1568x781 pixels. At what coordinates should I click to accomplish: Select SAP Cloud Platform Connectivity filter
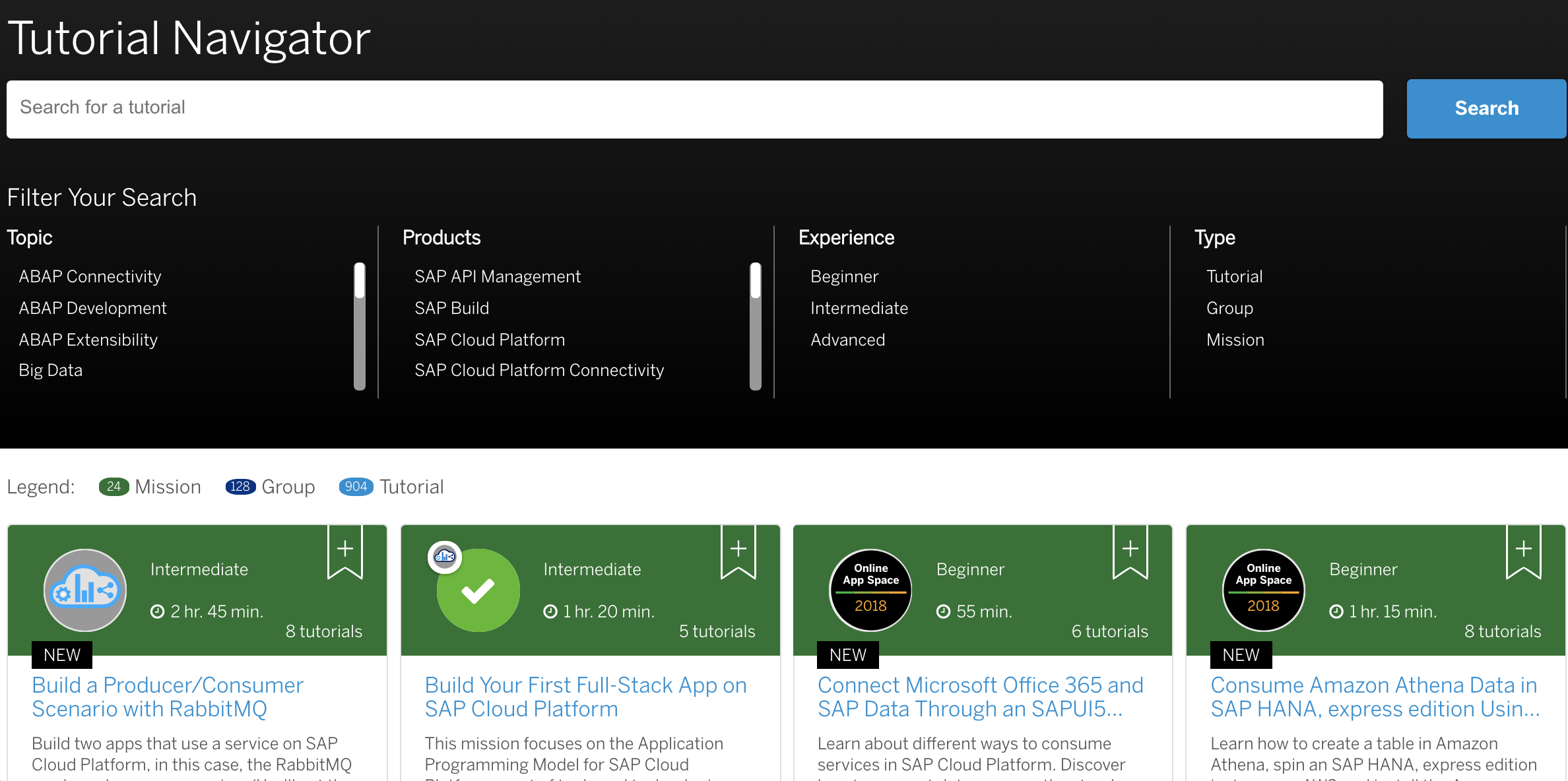pos(539,370)
